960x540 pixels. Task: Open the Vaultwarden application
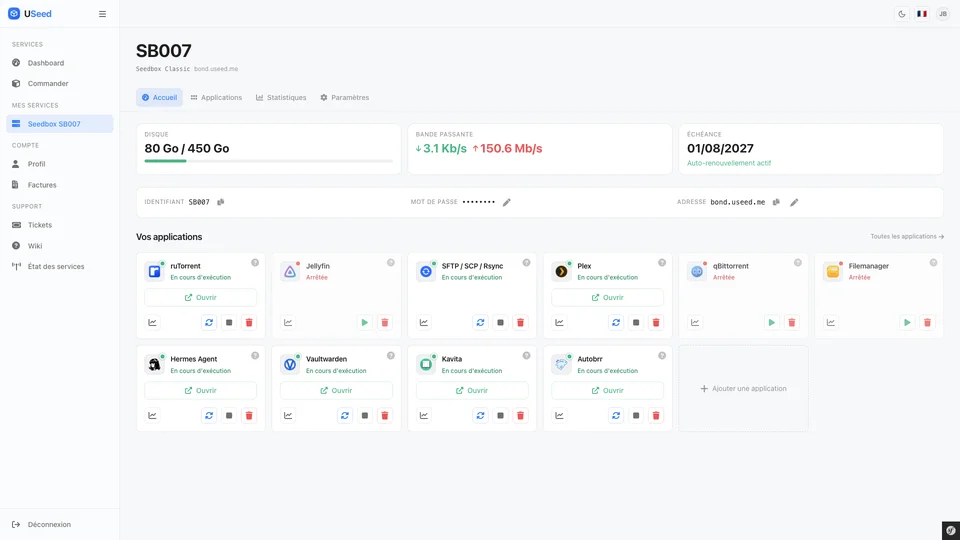coord(336,391)
